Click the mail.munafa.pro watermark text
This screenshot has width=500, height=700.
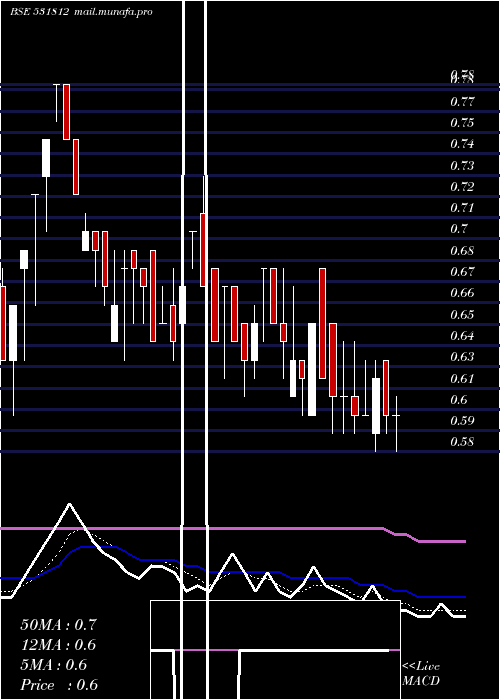tap(113, 12)
